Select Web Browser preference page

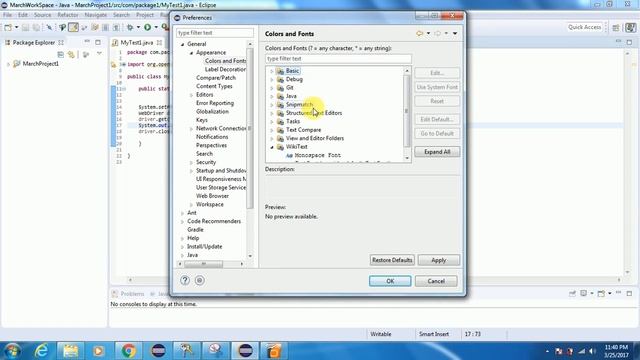click(x=212, y=196)
